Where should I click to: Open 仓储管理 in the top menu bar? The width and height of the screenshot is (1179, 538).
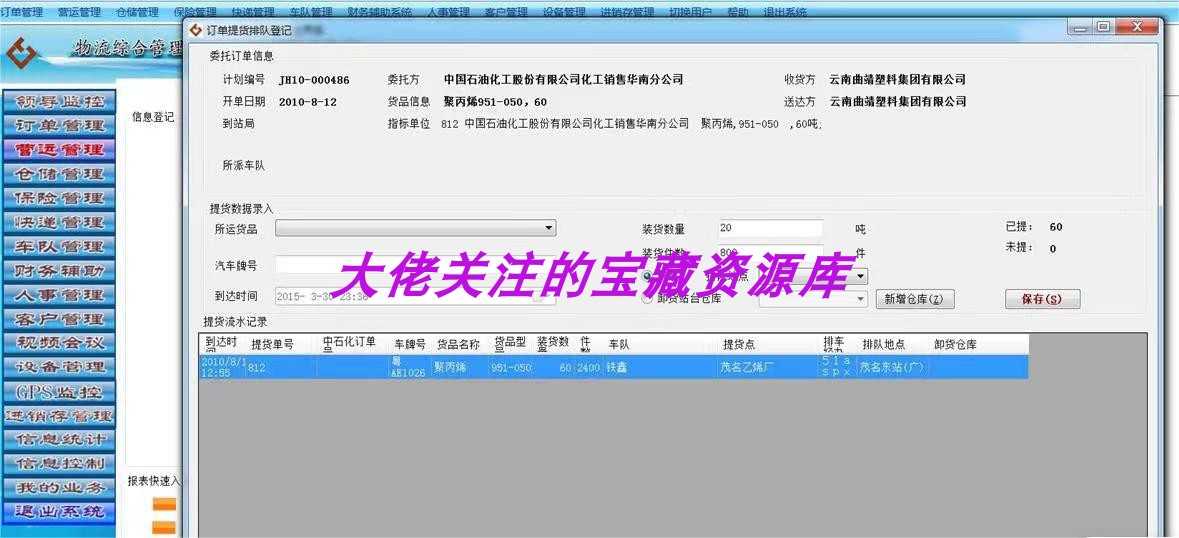point(138,12)
